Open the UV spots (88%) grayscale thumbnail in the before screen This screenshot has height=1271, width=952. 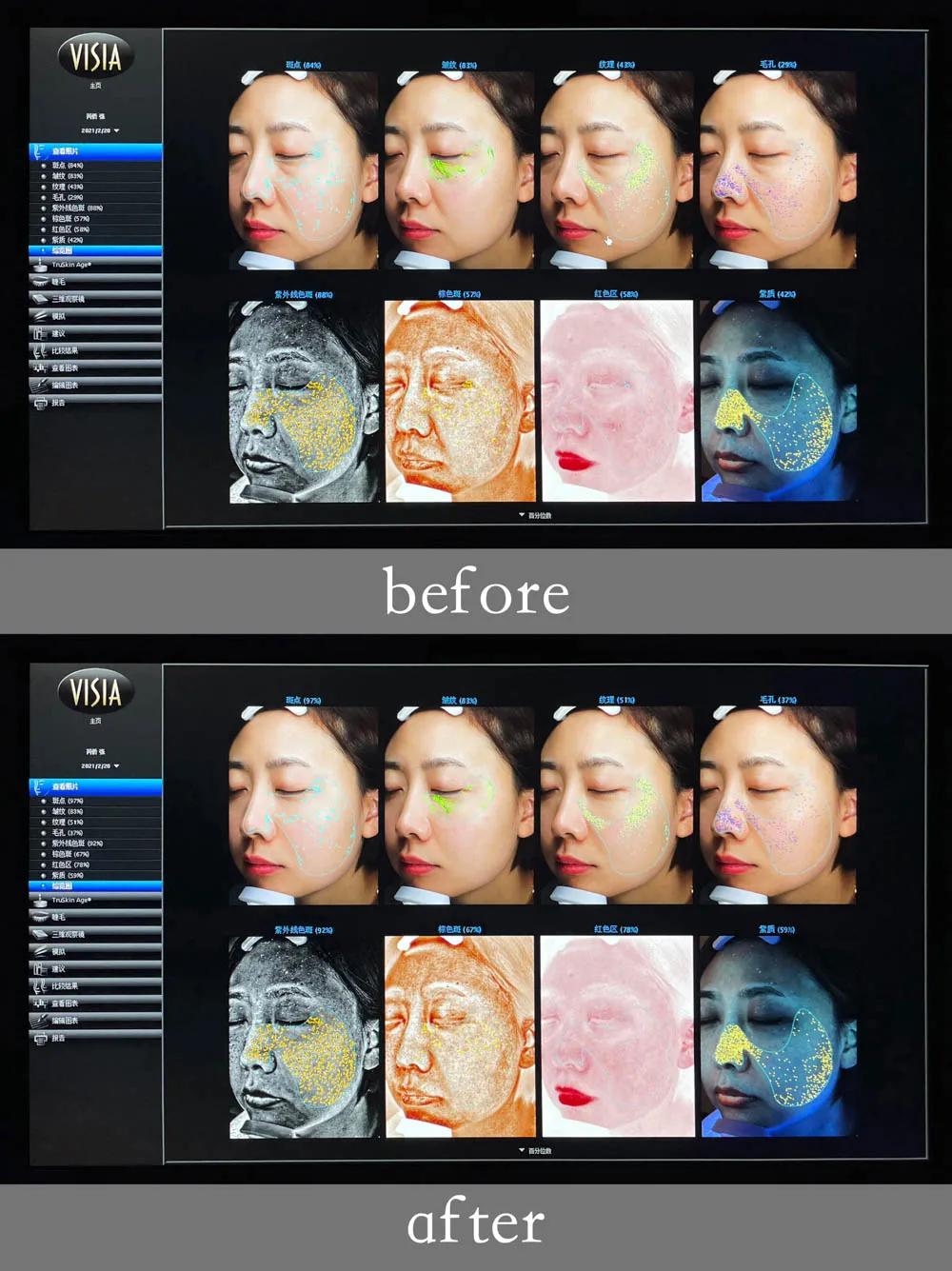tap(304, 402)
